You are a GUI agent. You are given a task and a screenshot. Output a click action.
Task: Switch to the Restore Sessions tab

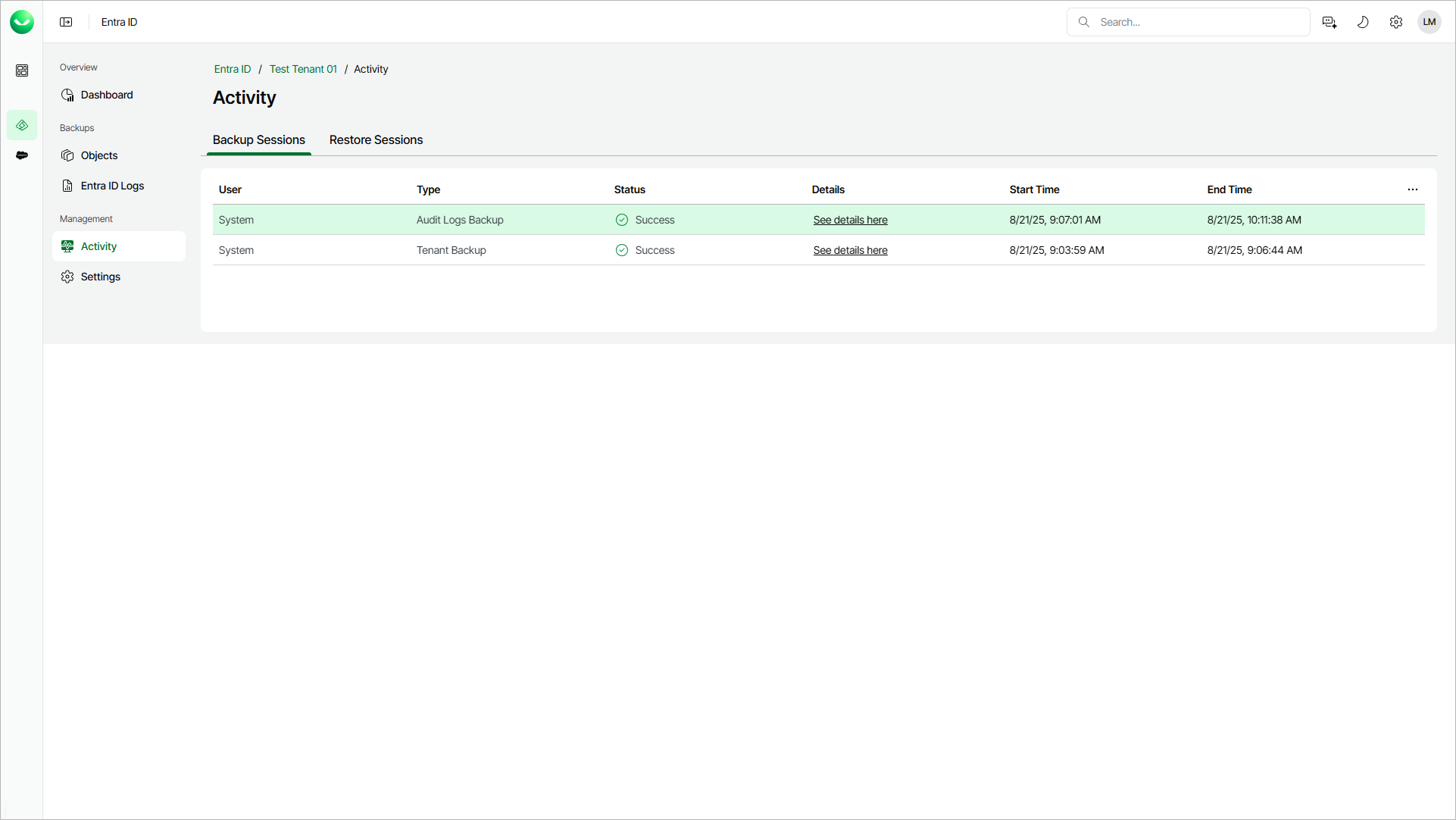(x=376, y=140)
